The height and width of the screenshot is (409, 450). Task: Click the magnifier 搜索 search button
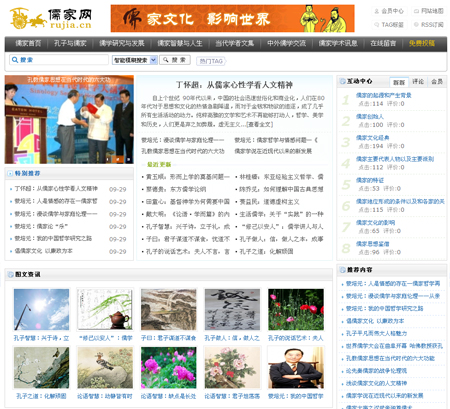tap(175, 60)
